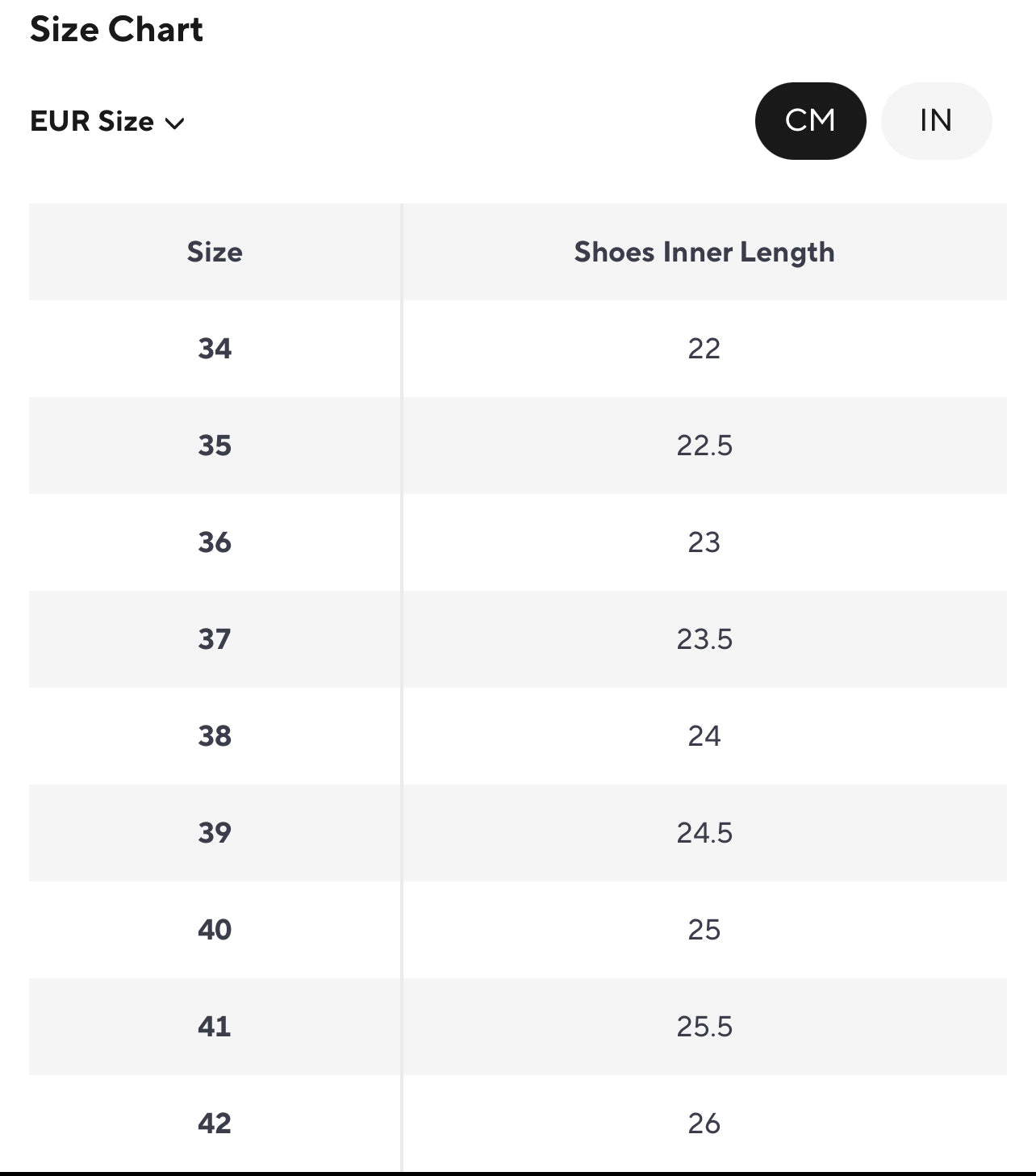Viewport: 1036px width, 1176px height.
Task: Switch units to CM
Action: [810, 121]
